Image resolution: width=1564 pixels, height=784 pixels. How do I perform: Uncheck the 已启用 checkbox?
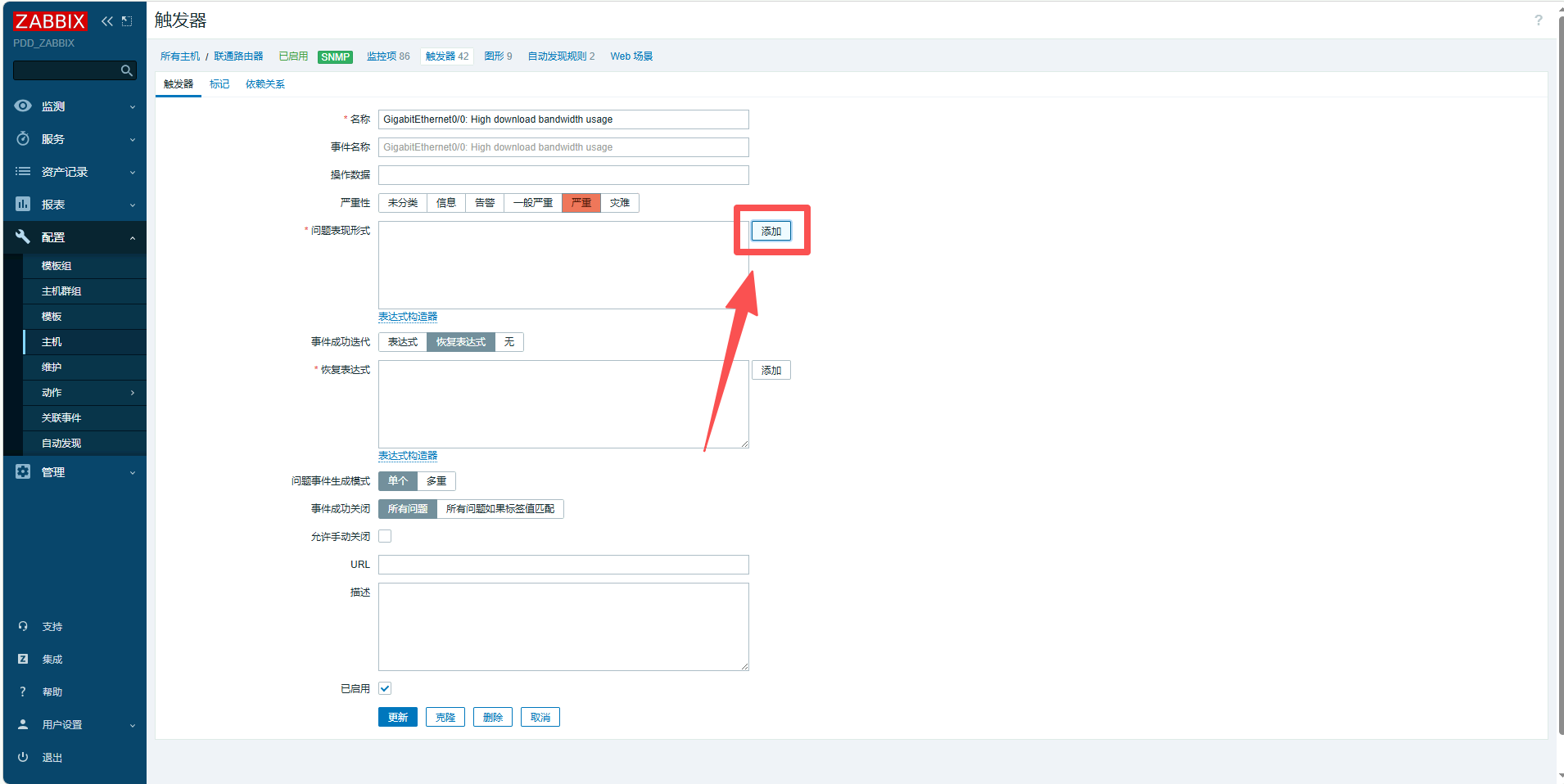pyautogui.click(x=385, y=689)
